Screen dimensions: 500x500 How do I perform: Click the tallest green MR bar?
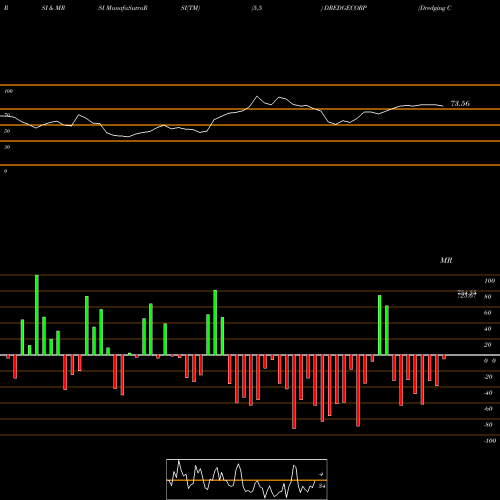click(37, 315)
